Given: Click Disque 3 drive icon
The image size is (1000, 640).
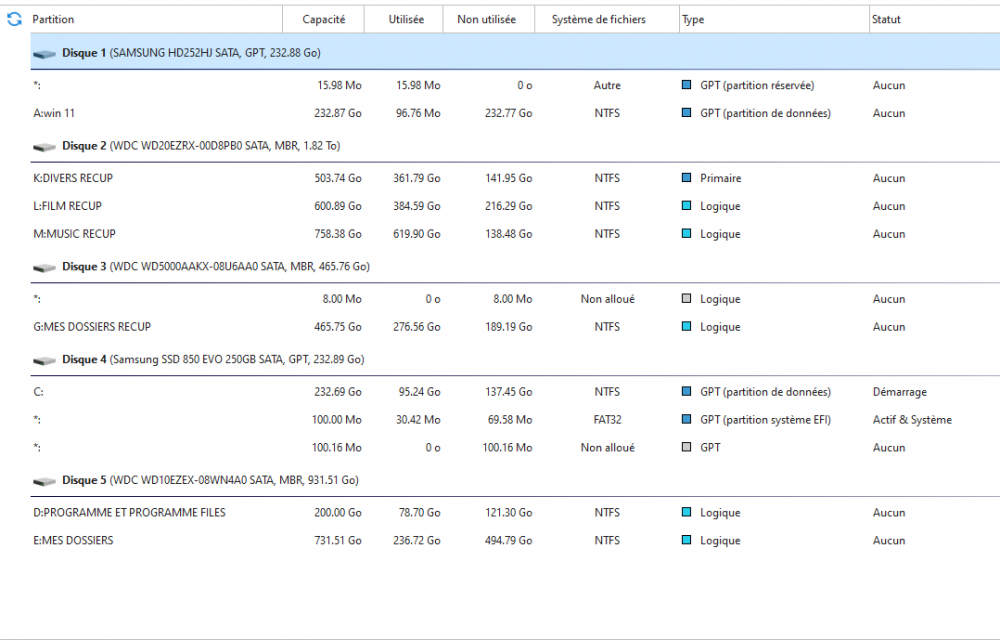Looking at the screenshot, I should 45,267.
